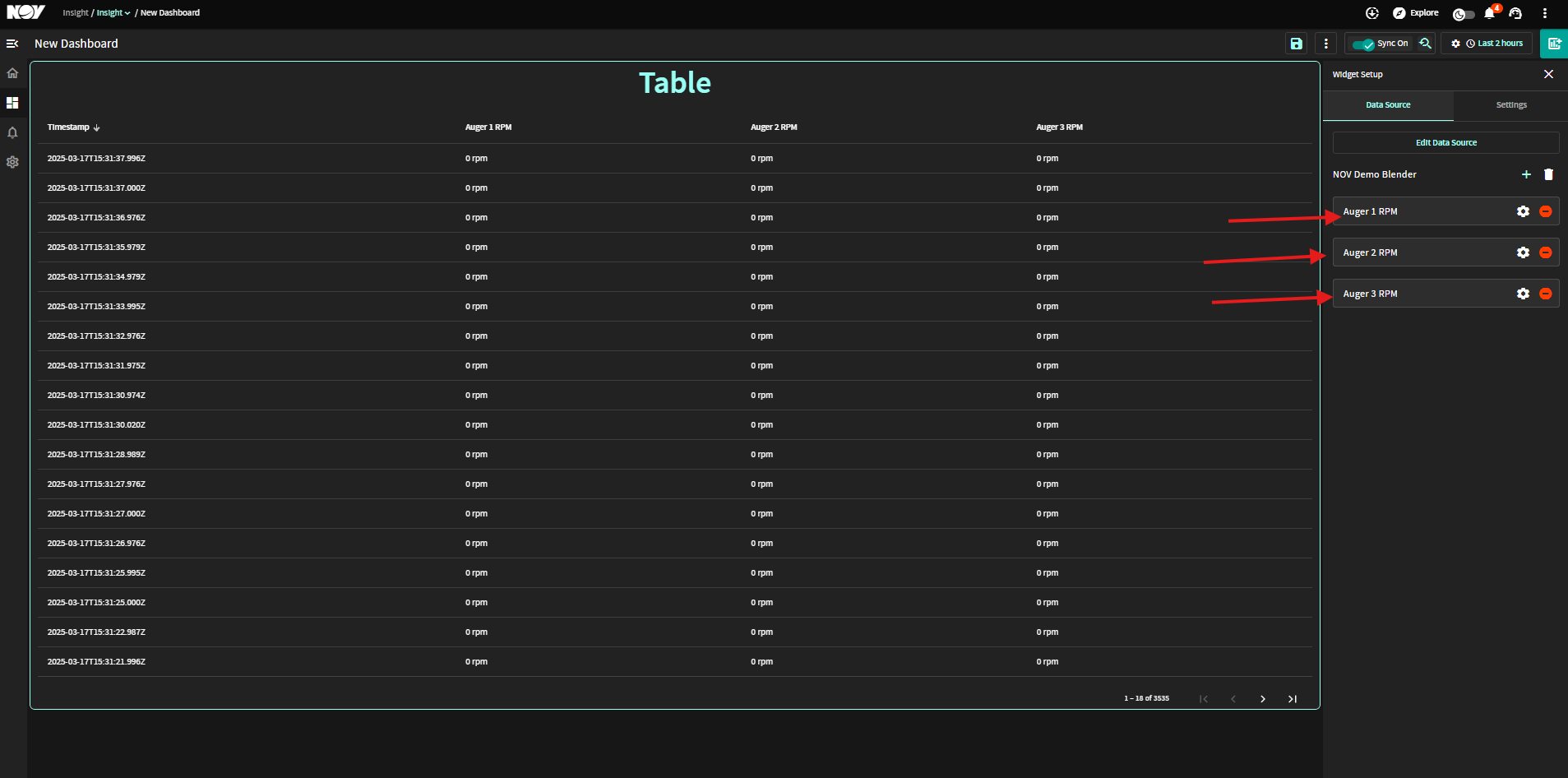Screen dimensions: 1568x778
Task: Open the support headset icon
Action: [x=1515, y=13]
